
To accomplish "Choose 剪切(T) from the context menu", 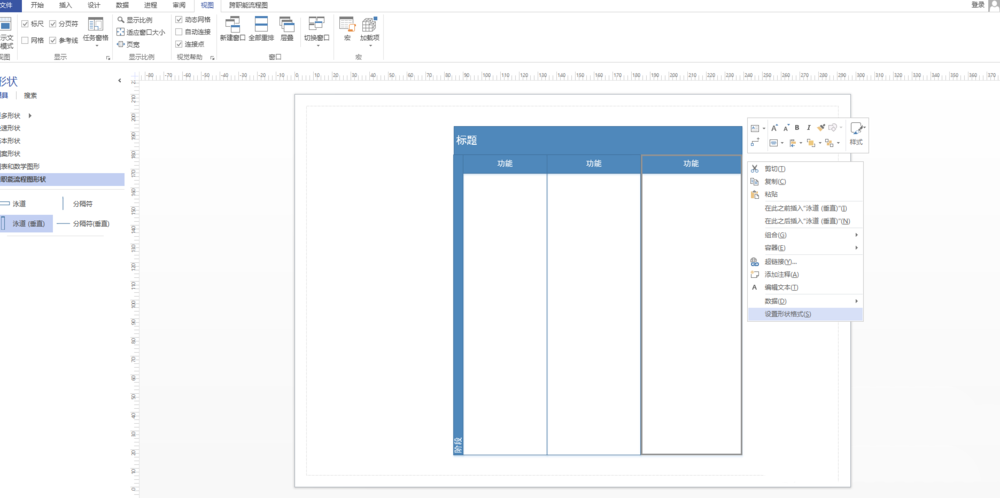I will (x=805, y=169).
